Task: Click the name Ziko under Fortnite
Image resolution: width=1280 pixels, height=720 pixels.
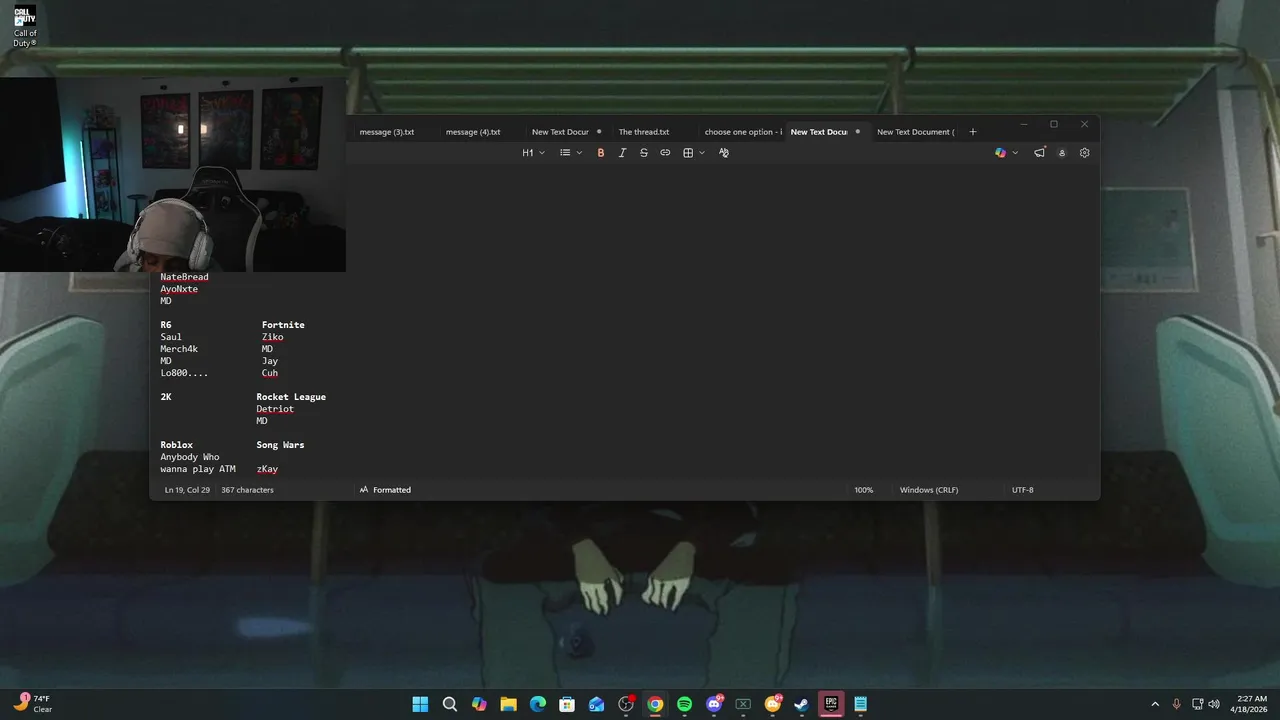Action: [x=272, y=337]
